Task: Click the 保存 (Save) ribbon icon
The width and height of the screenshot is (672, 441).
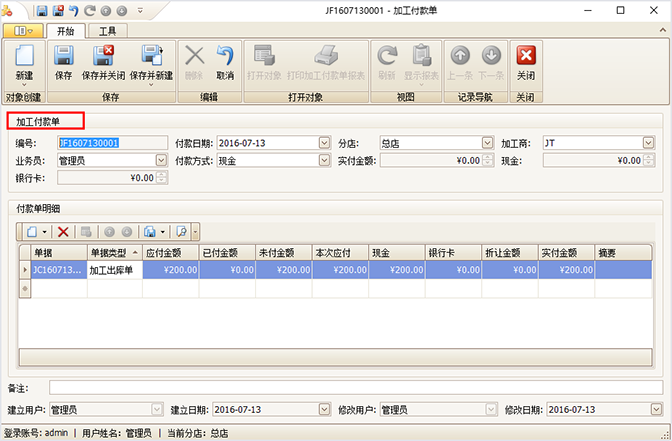Action: click(63, 62)
